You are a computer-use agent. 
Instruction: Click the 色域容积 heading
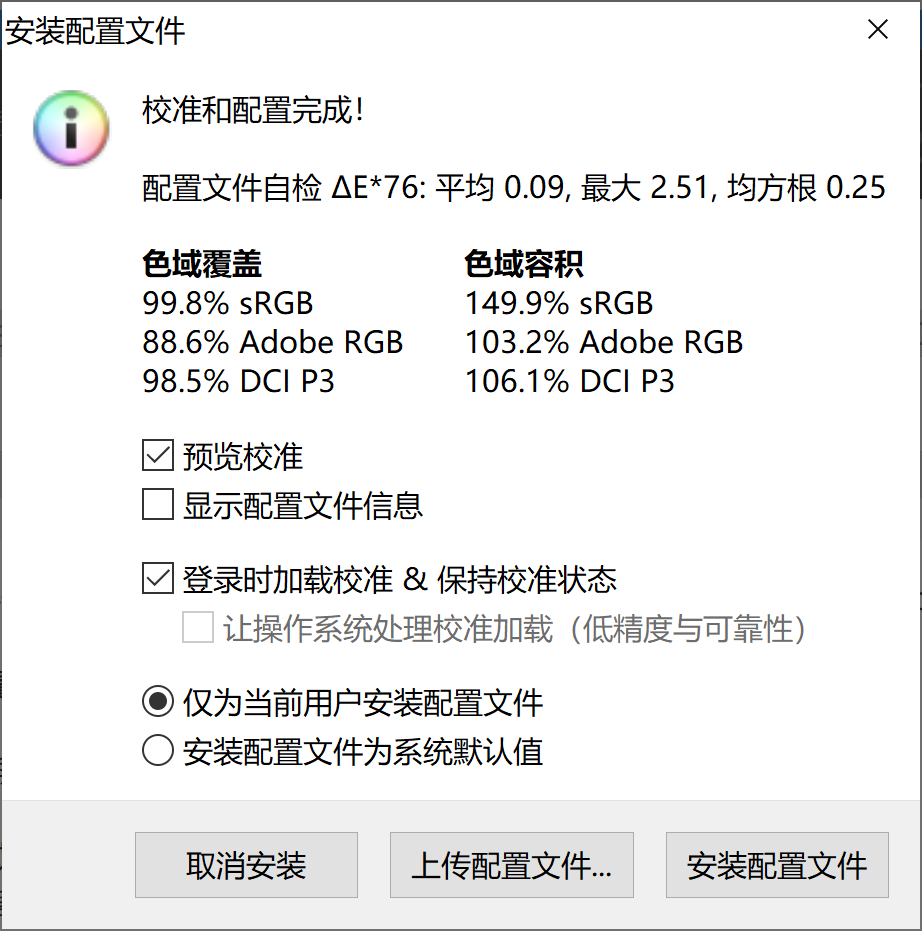point(524,264)
